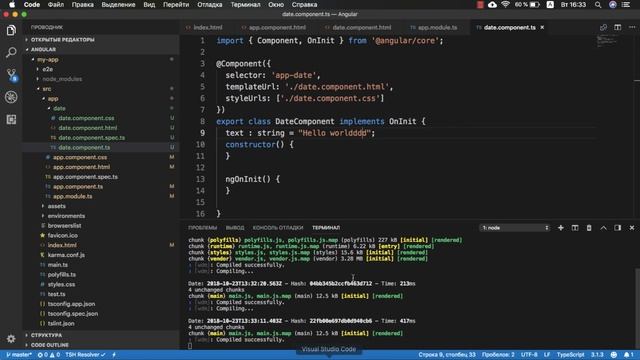This screenshot has height=360, width=640.
Task: Click the cloud upload menu bar icon
Action: [x=492, y=4]
